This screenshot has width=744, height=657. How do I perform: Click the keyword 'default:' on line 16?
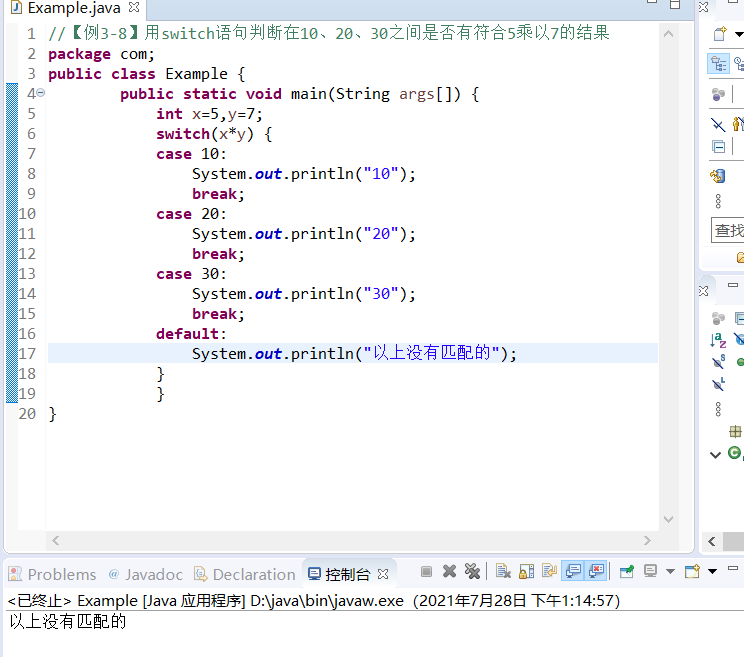[191, 333]
